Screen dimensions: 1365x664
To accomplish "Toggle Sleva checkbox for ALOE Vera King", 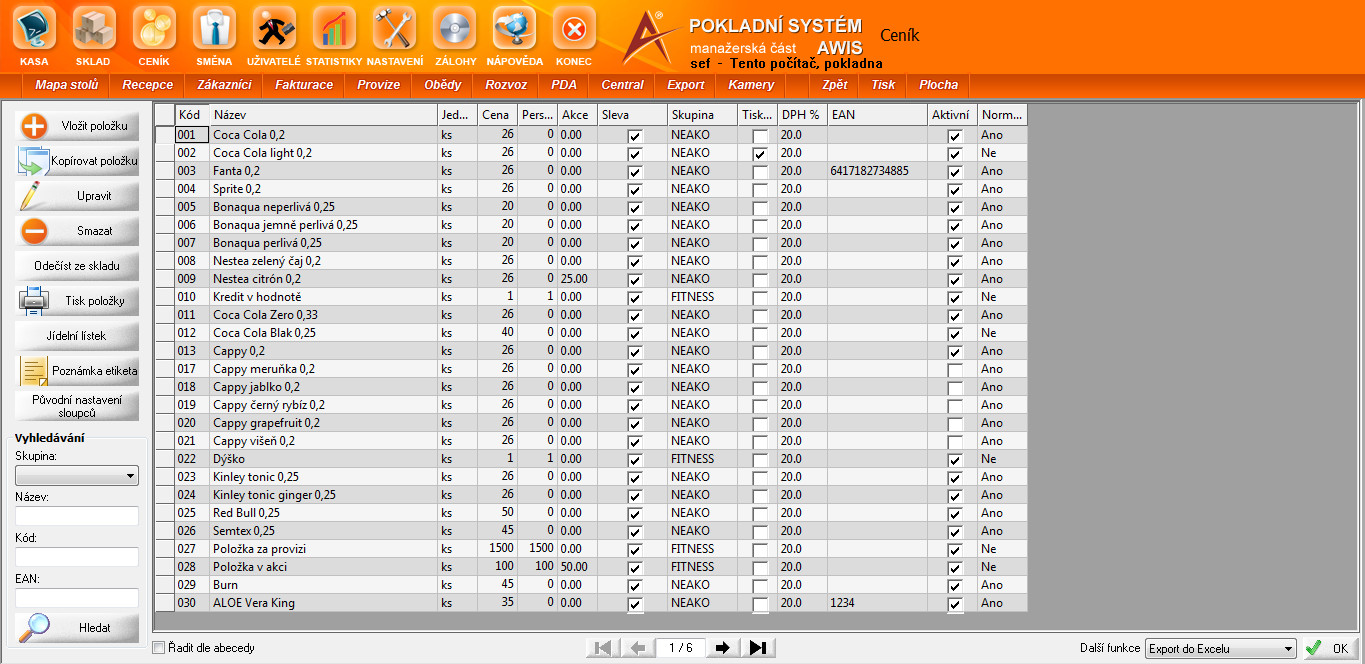I will pos(635,604).
